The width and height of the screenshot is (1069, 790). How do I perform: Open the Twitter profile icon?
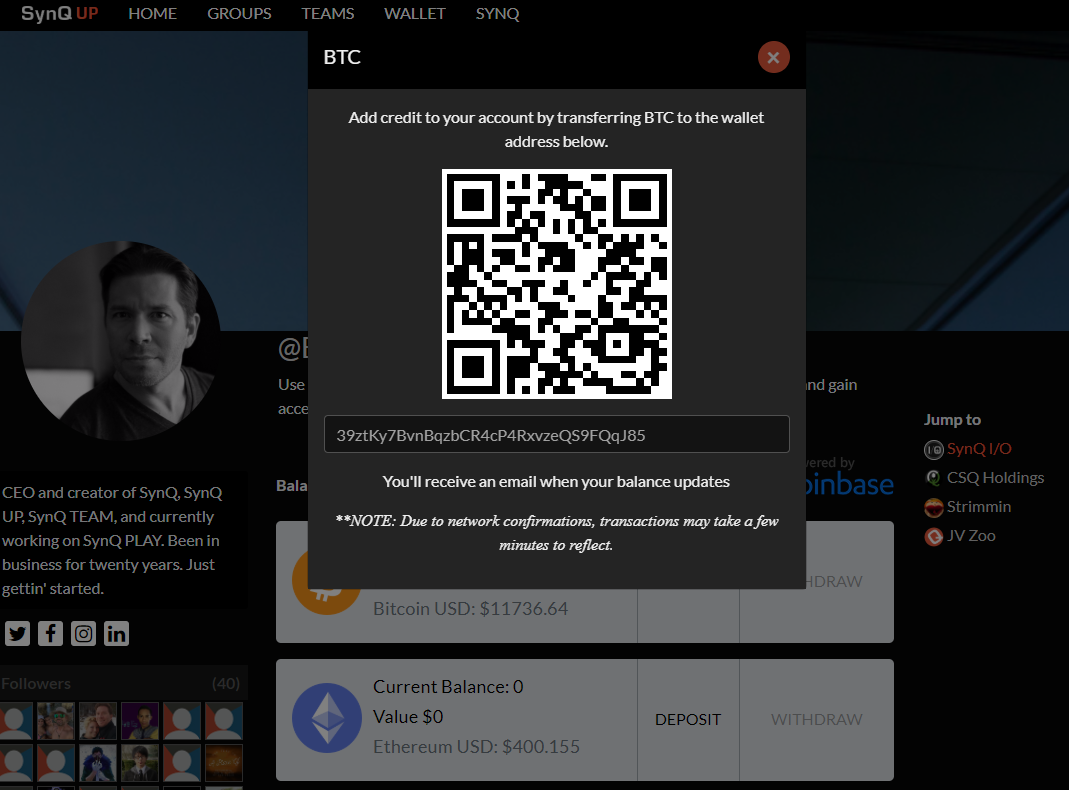pos(18,633)
